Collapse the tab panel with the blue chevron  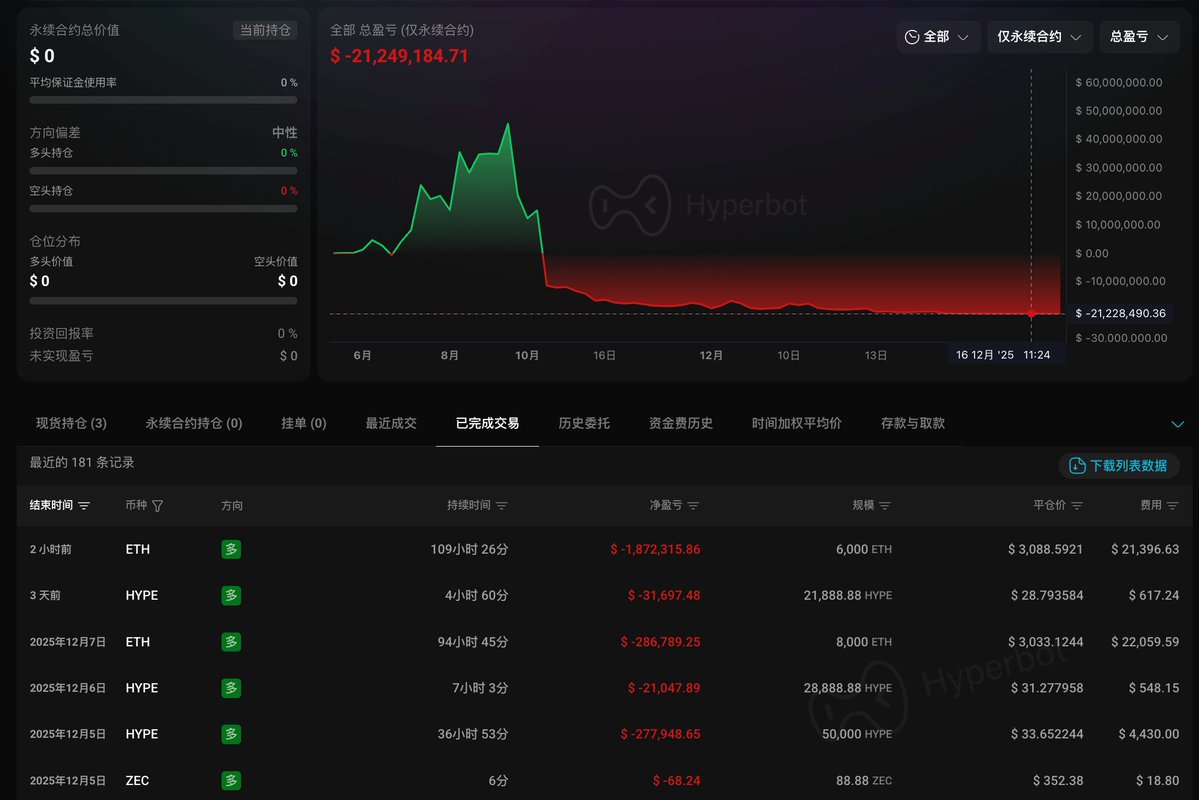click(1178, 424)
